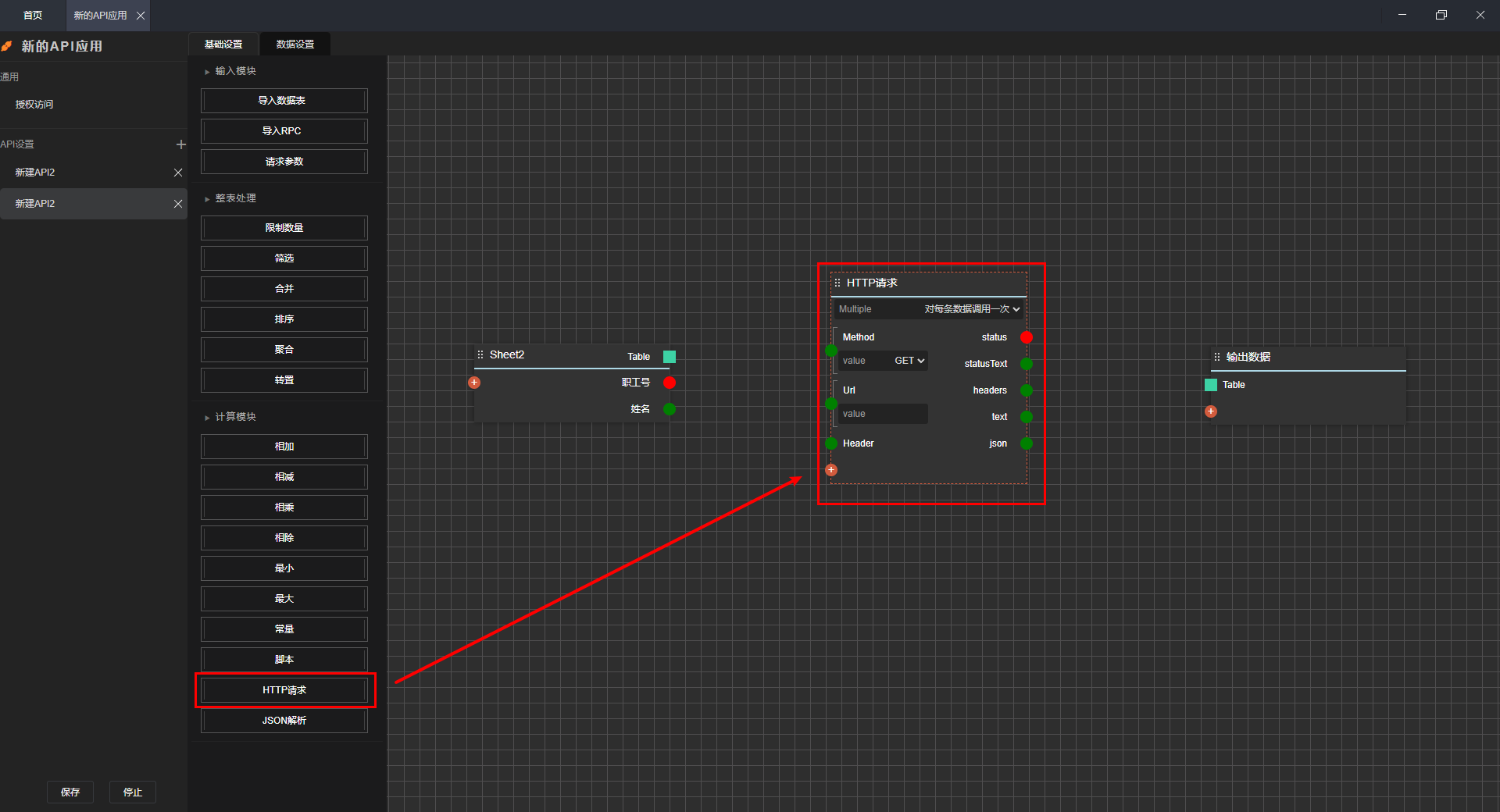The height and width of the screenshot is (812, 1500).
Task: Click the plus icon next to API设置
Action: (180, 144)
